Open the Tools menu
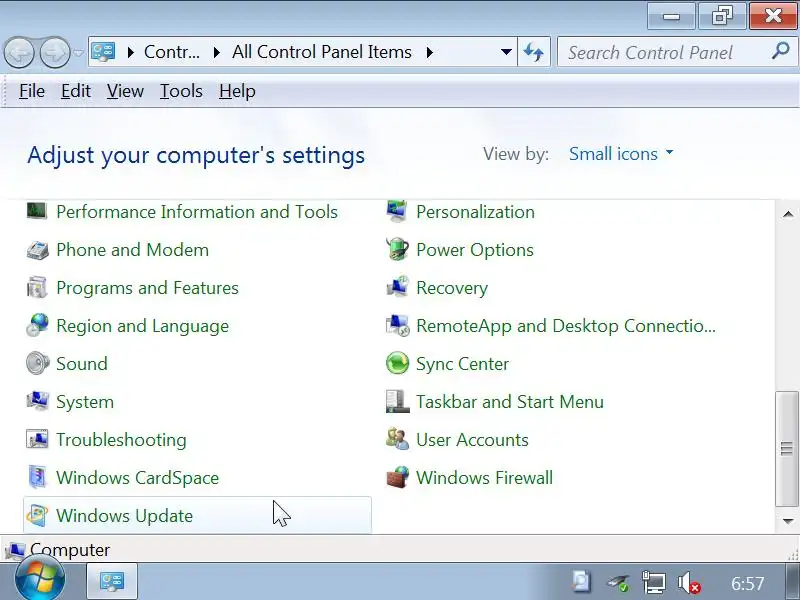The height and width of the screenshot is (600, 800). [x=181, y=91]
